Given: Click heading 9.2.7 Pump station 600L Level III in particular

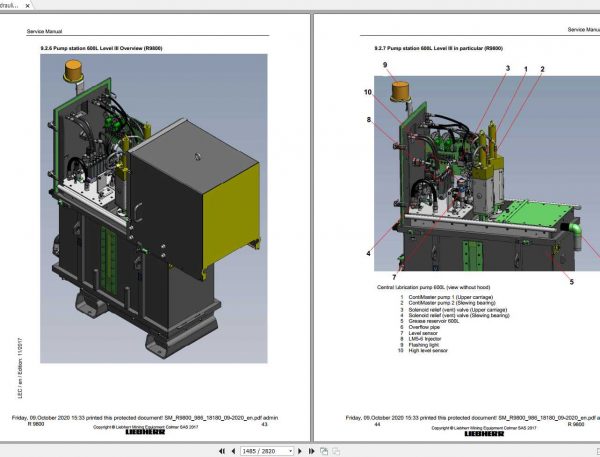Looking at the screenshot, I should (x=439, y=48).
